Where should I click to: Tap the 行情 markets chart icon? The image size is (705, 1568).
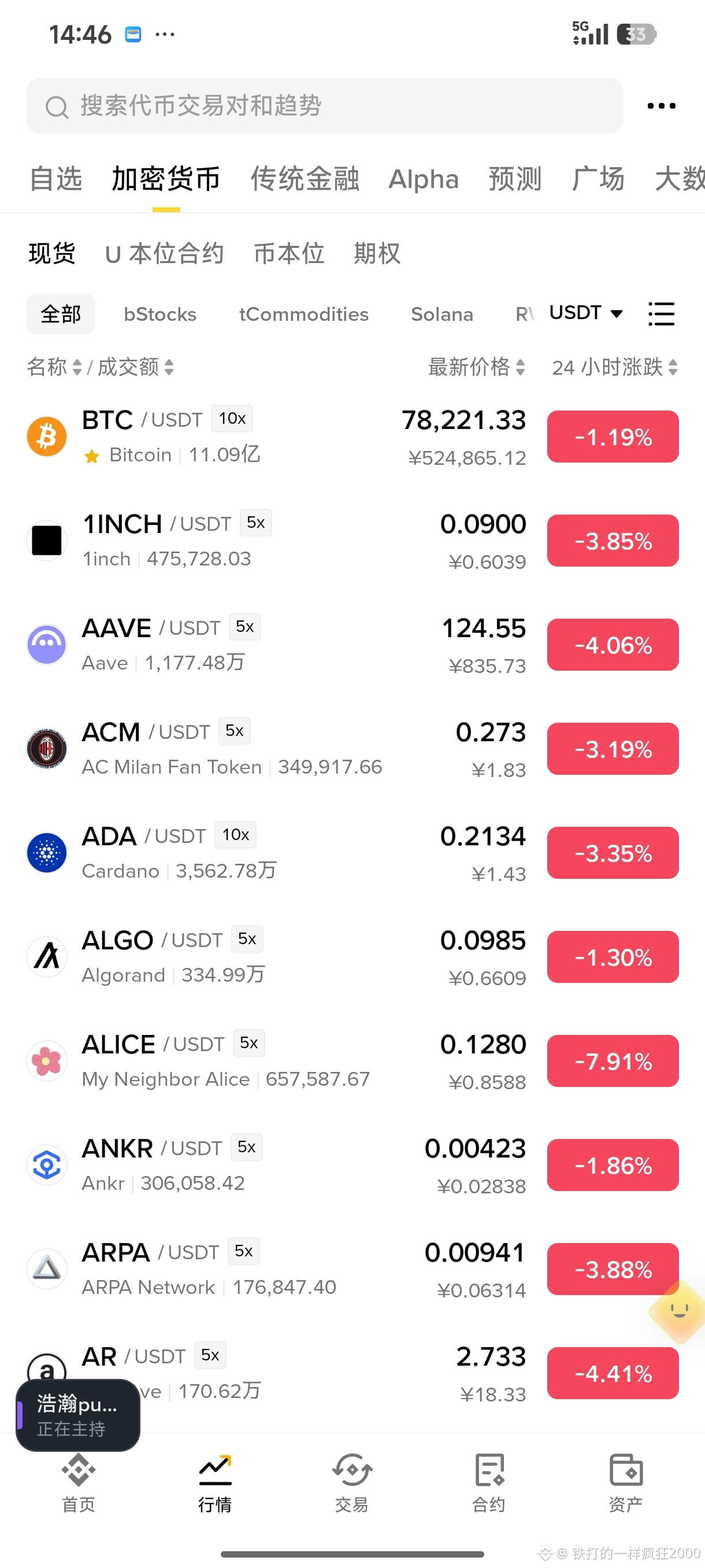(x=216, y=1470)
